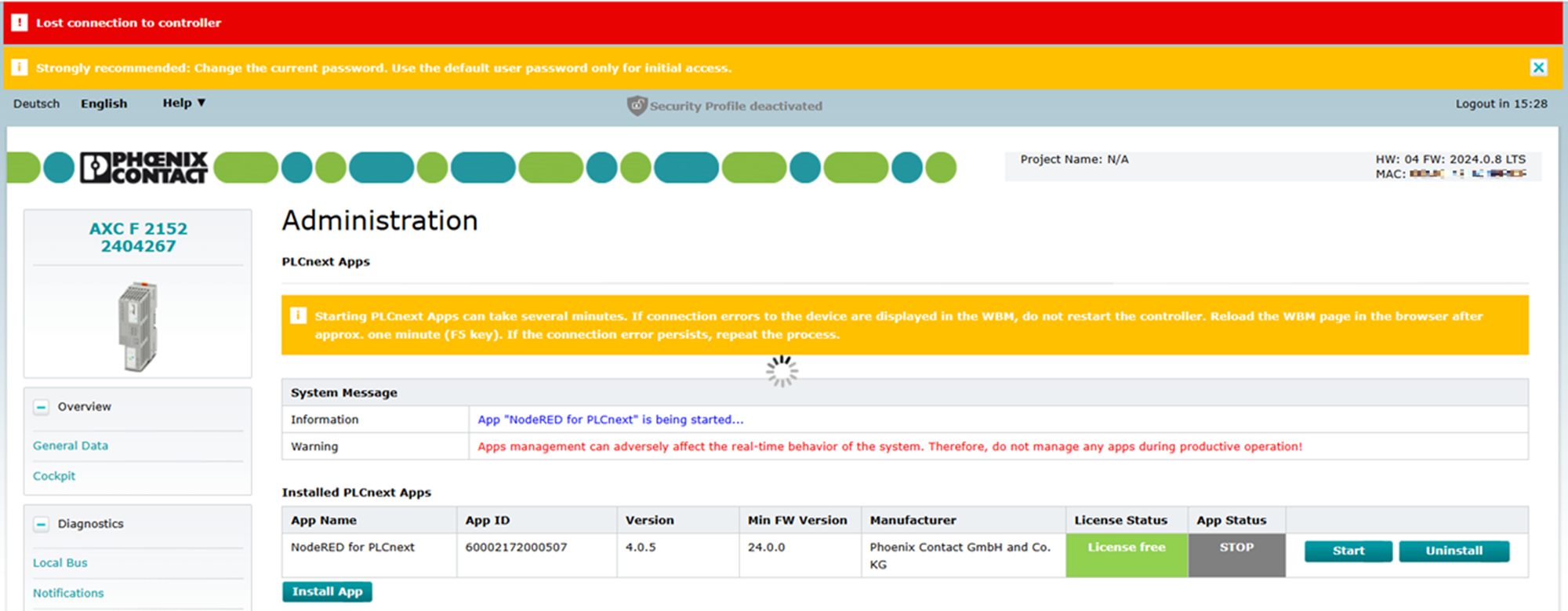Image resolution: width=1568 pixels, height=611 pixels.
Task: Uninstall the NodeRED for PLCnext app
Action: click(1454, 551)
